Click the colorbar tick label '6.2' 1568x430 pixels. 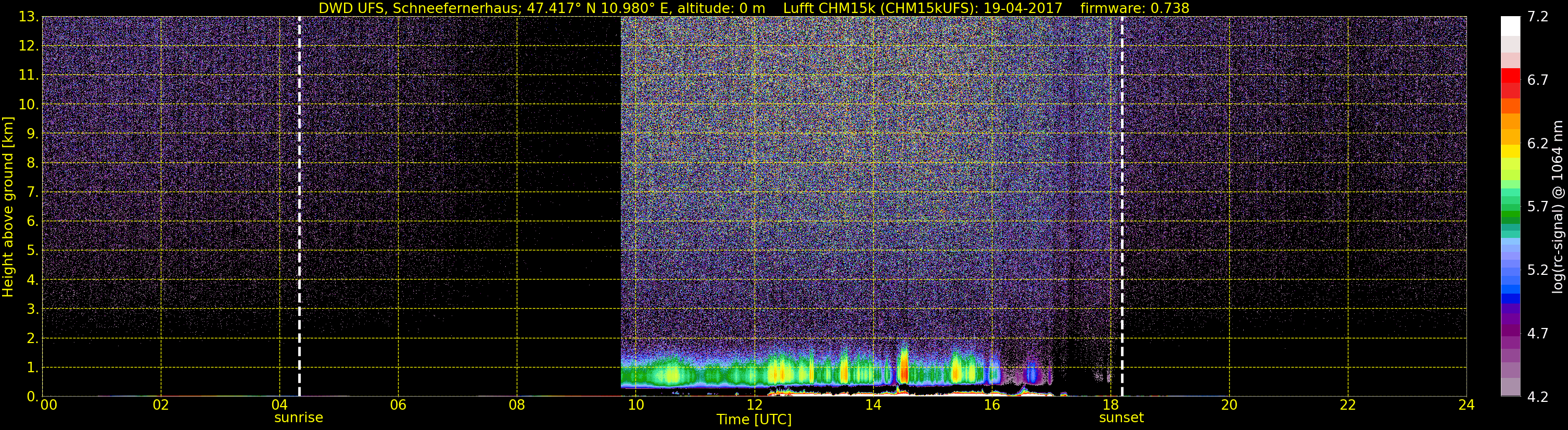point(1538,143)
